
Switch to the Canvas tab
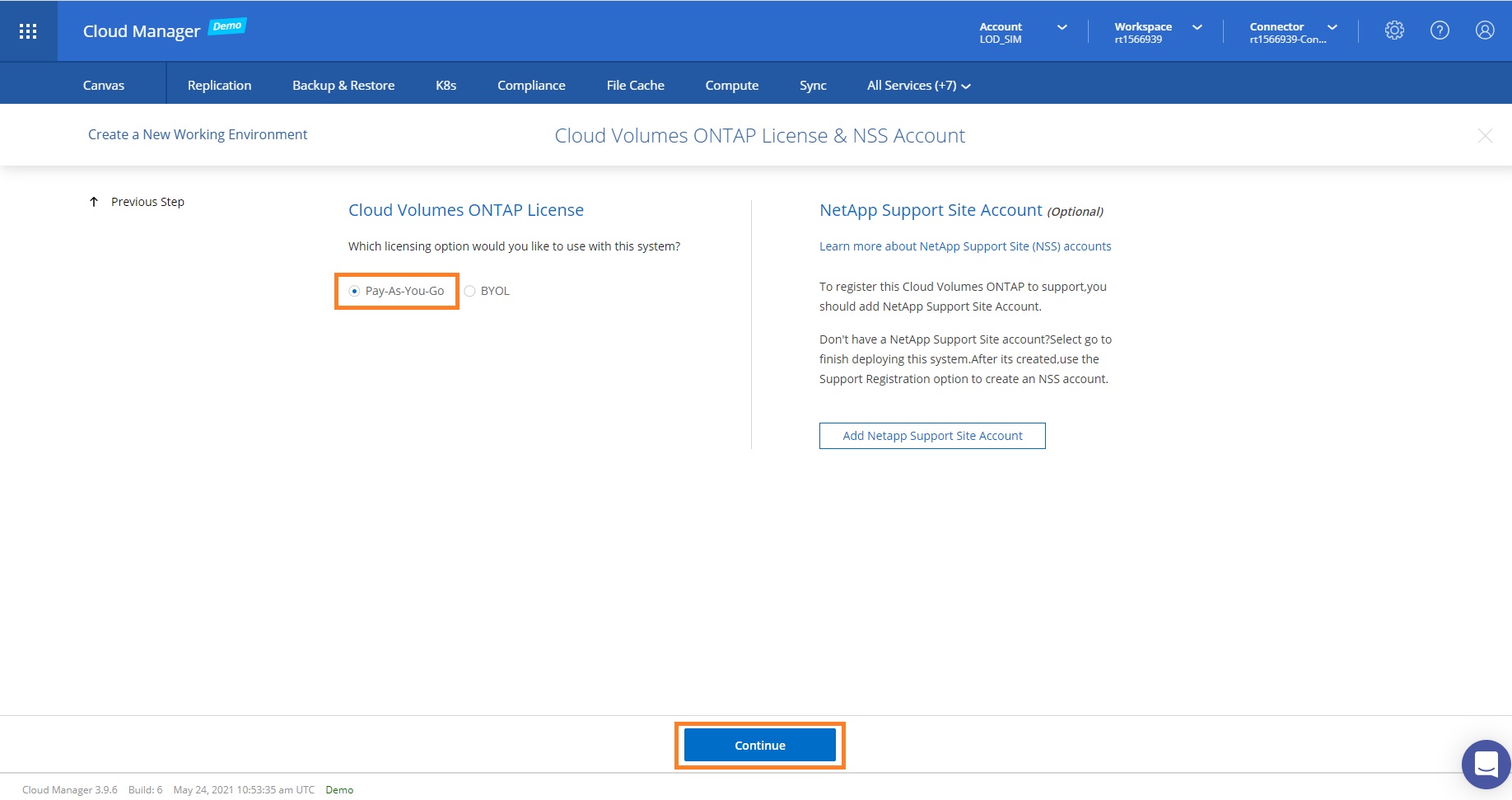coord(104,86)
